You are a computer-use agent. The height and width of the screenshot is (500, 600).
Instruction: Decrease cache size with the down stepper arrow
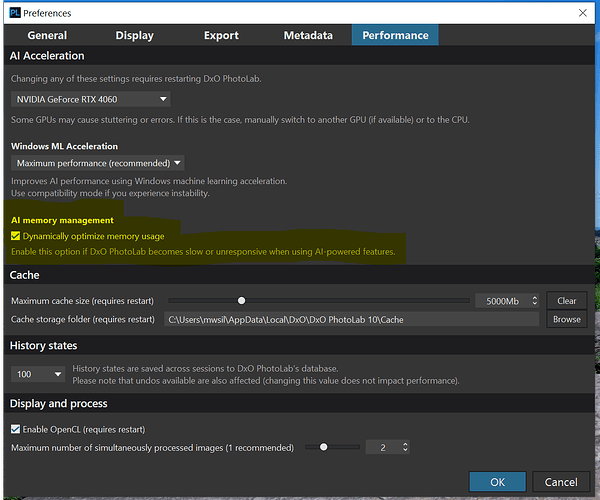pyautogui.click(x=535, y=304)
